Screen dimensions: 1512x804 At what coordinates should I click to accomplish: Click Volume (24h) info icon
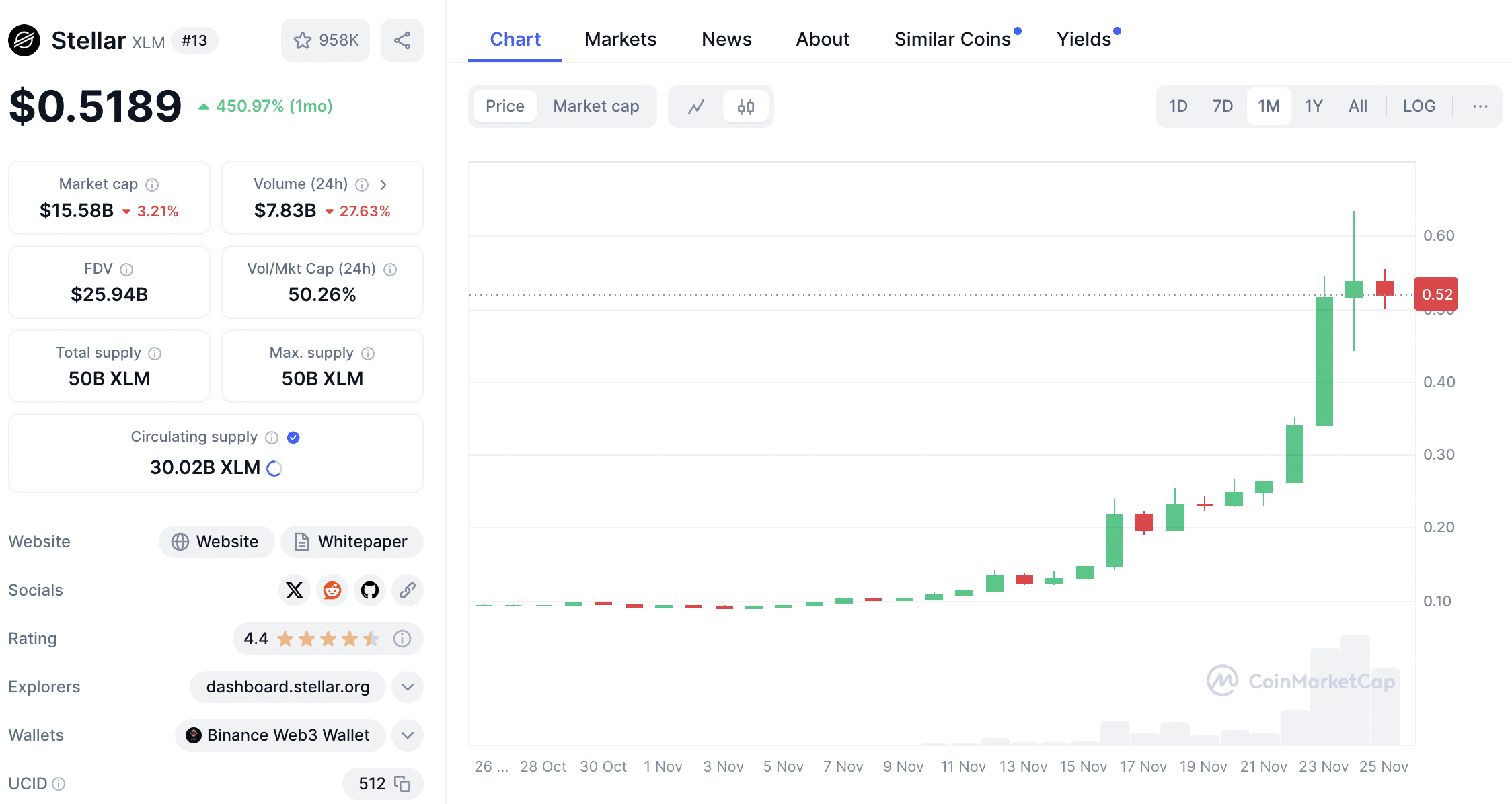point(362,184)
